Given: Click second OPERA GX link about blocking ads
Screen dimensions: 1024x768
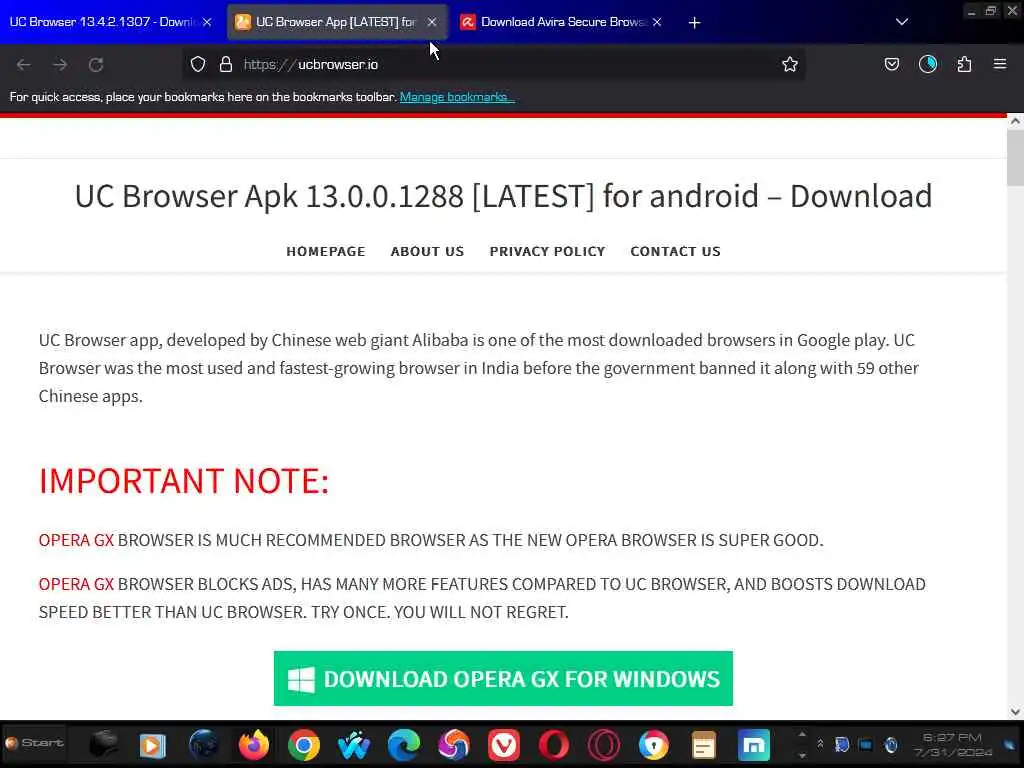Looking at the screenshot, I should point(76,584).
